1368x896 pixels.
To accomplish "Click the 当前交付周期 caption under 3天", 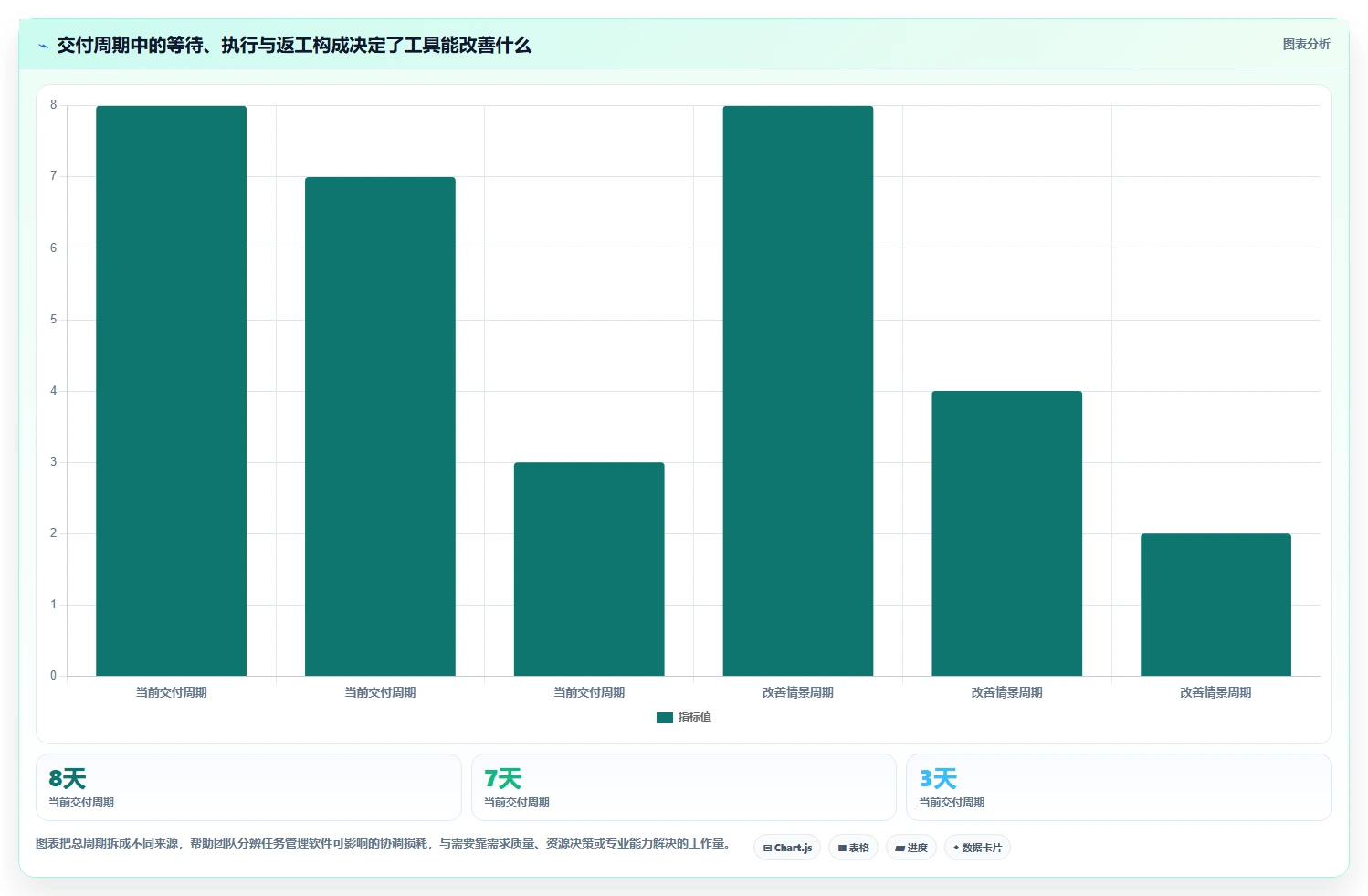I will (952, 803).
